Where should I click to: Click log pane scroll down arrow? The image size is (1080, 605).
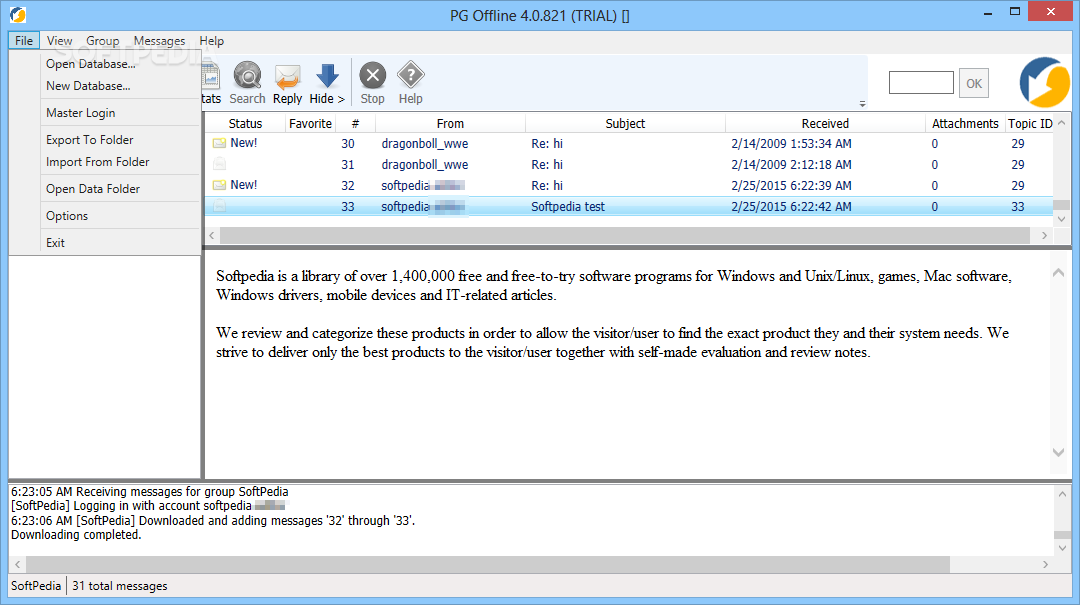1063,548
